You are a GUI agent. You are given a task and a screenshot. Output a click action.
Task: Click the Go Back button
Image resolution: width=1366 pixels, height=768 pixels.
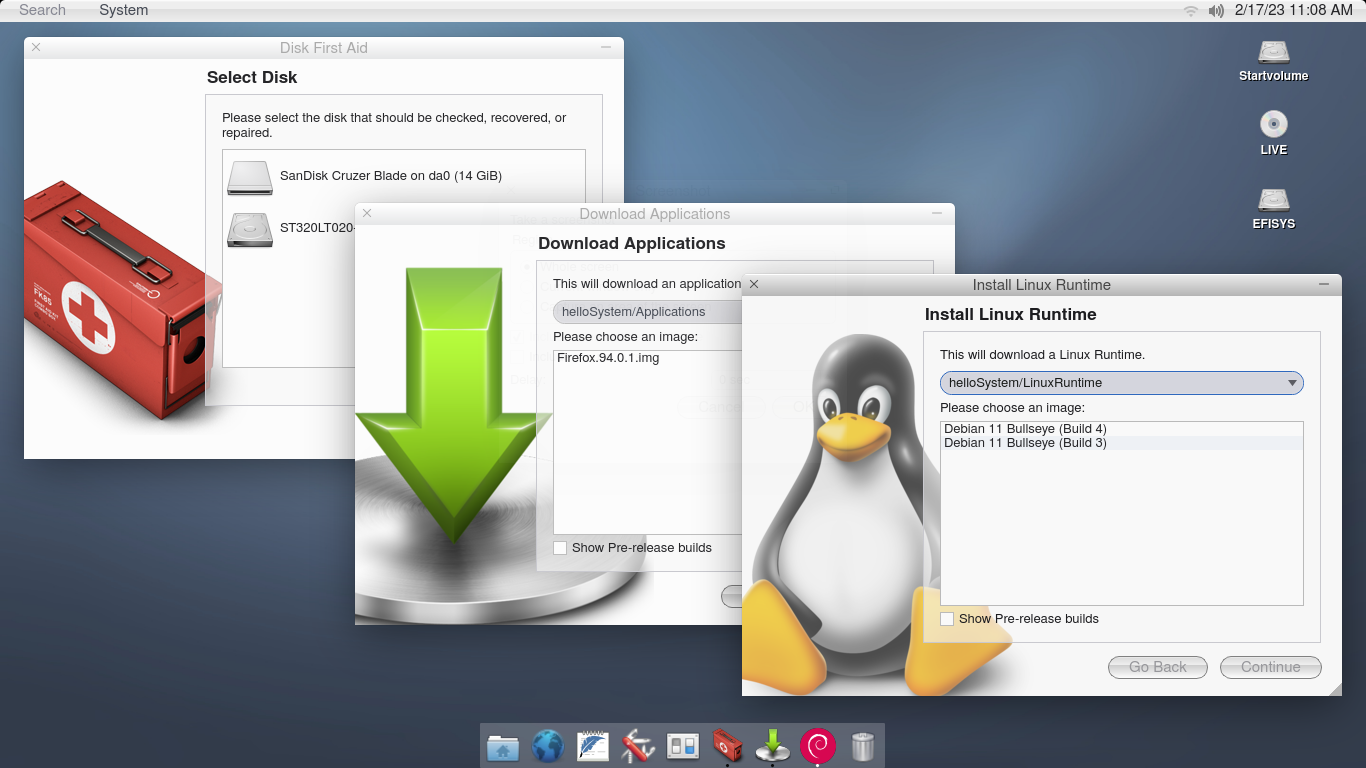point(1158,667)
